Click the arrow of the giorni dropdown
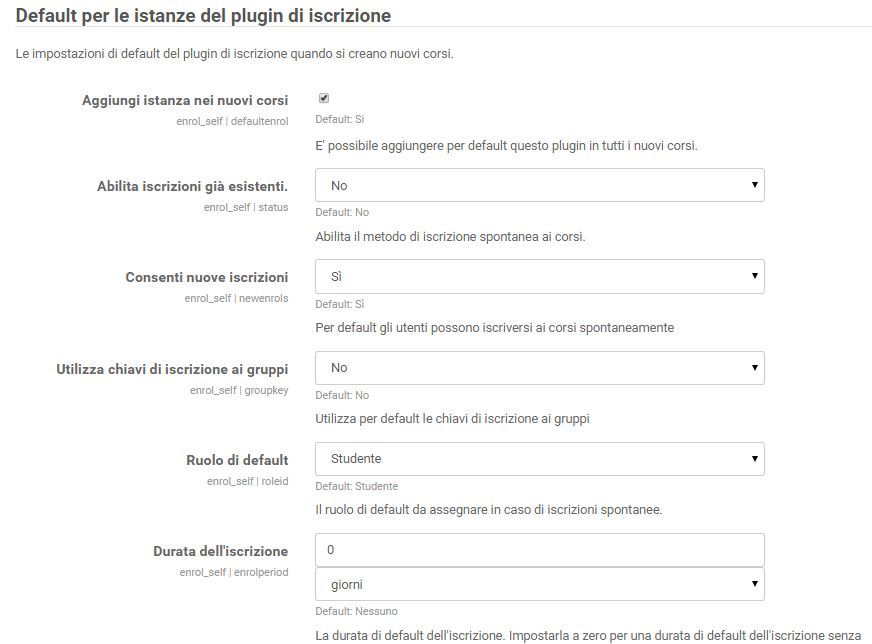This screenshot has width=872, height=644. point(755,584)
